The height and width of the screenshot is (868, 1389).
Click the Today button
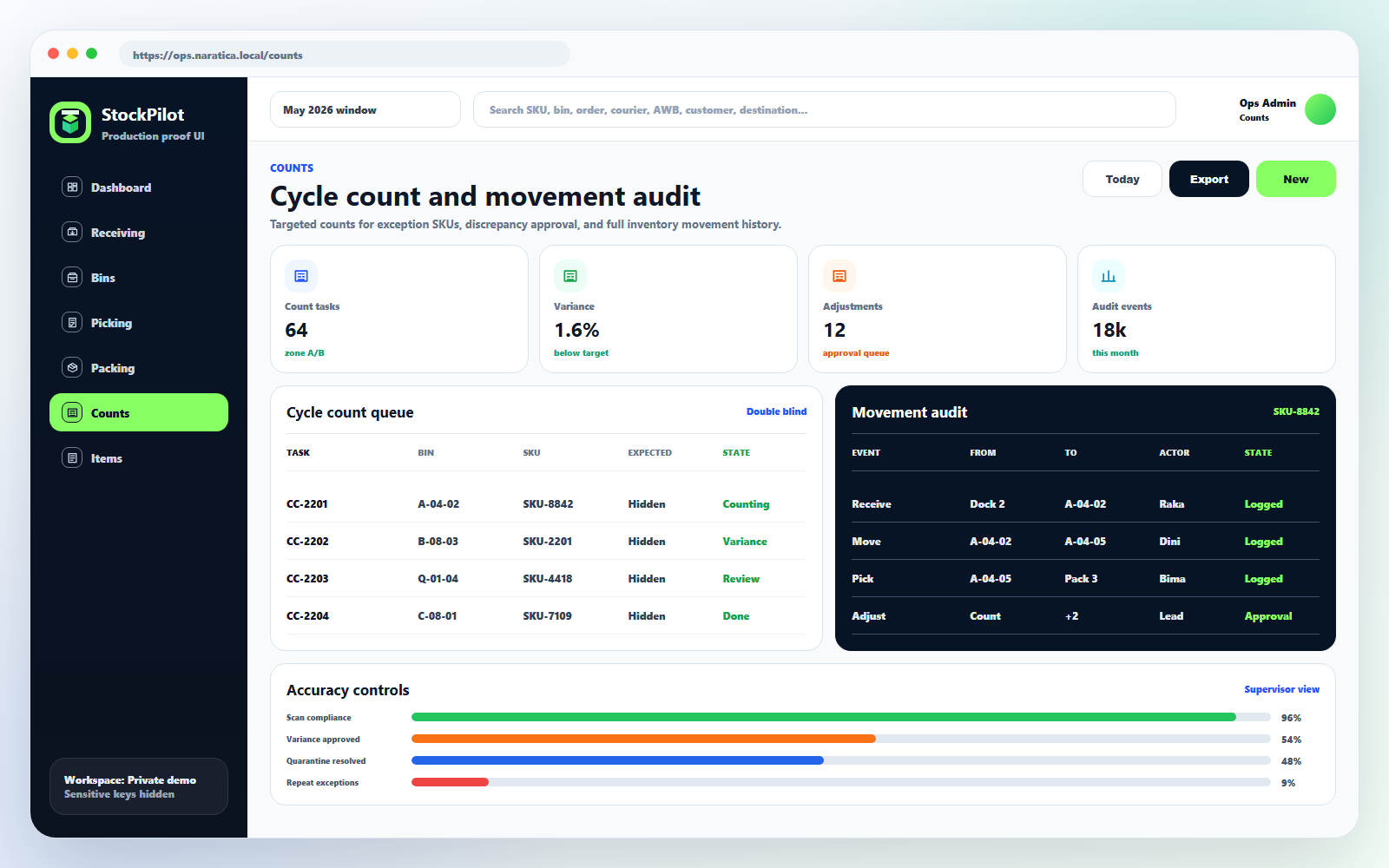click(x=1122, y=179)
